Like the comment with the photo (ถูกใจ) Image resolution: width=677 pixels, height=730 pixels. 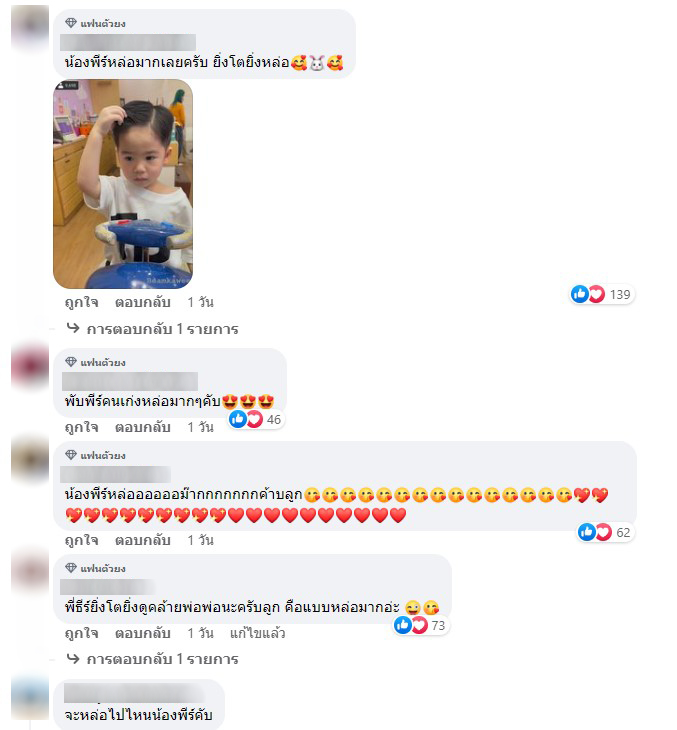tap(81, 302)
